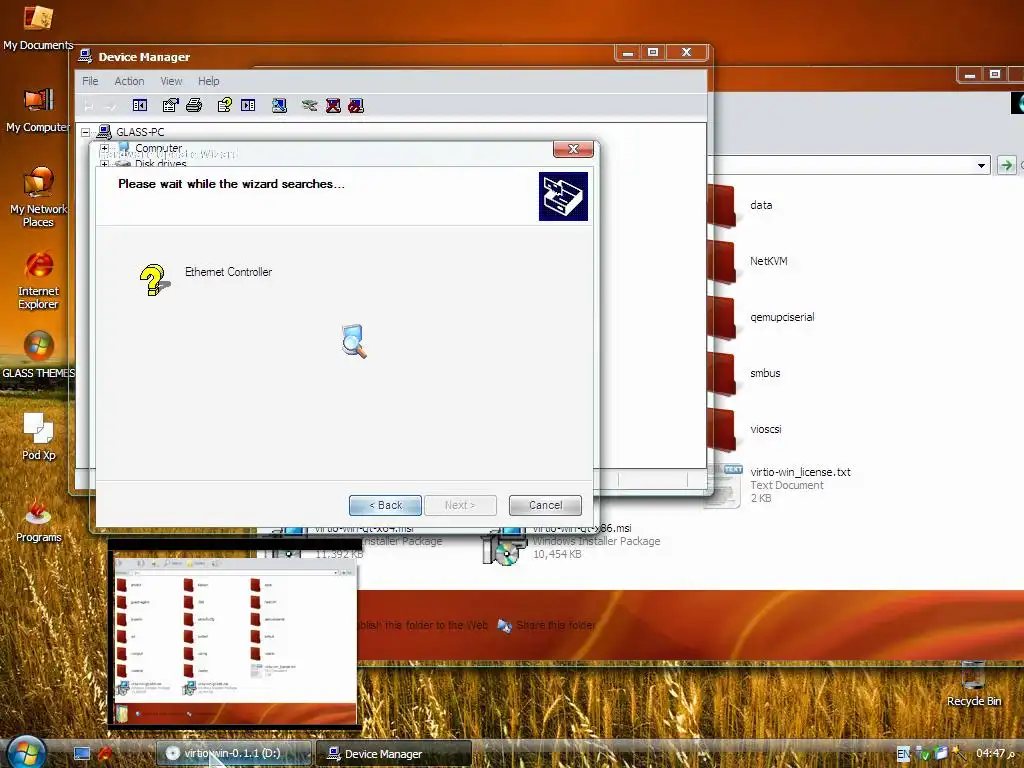This screenshot has height=768, width=1024.
Task: Click the EN language indicator in tray
Action: pyautogui.click(x=903, y=754)
